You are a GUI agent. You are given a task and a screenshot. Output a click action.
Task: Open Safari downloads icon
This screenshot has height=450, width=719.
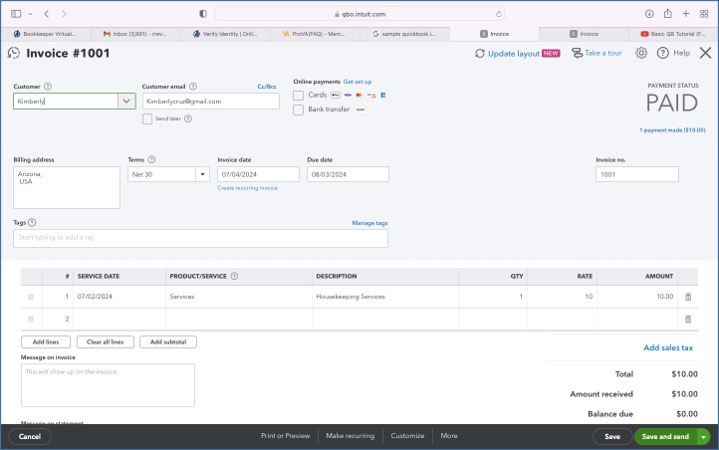click(649, 14)
